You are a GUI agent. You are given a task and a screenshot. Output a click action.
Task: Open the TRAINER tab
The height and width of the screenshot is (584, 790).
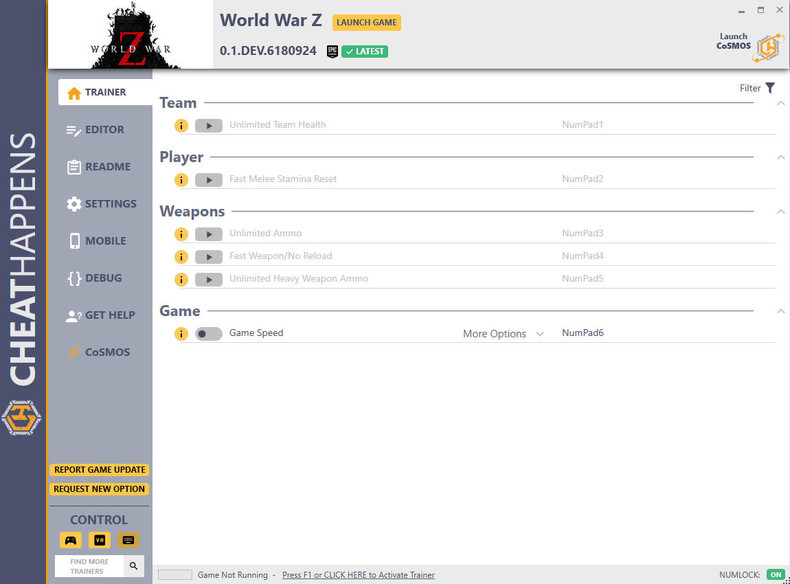pos(105,92)
